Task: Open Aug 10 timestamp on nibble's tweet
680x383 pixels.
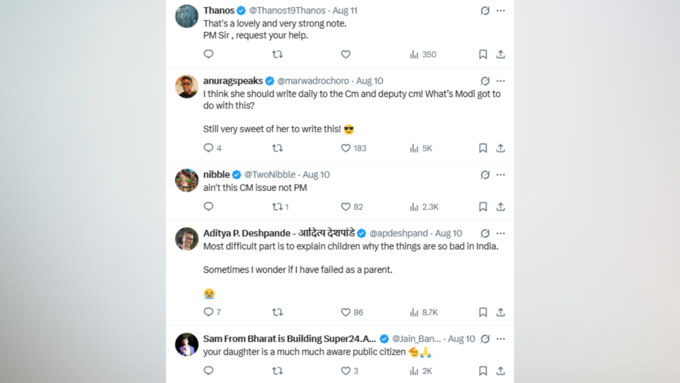Action: click(x=316, y=175)
